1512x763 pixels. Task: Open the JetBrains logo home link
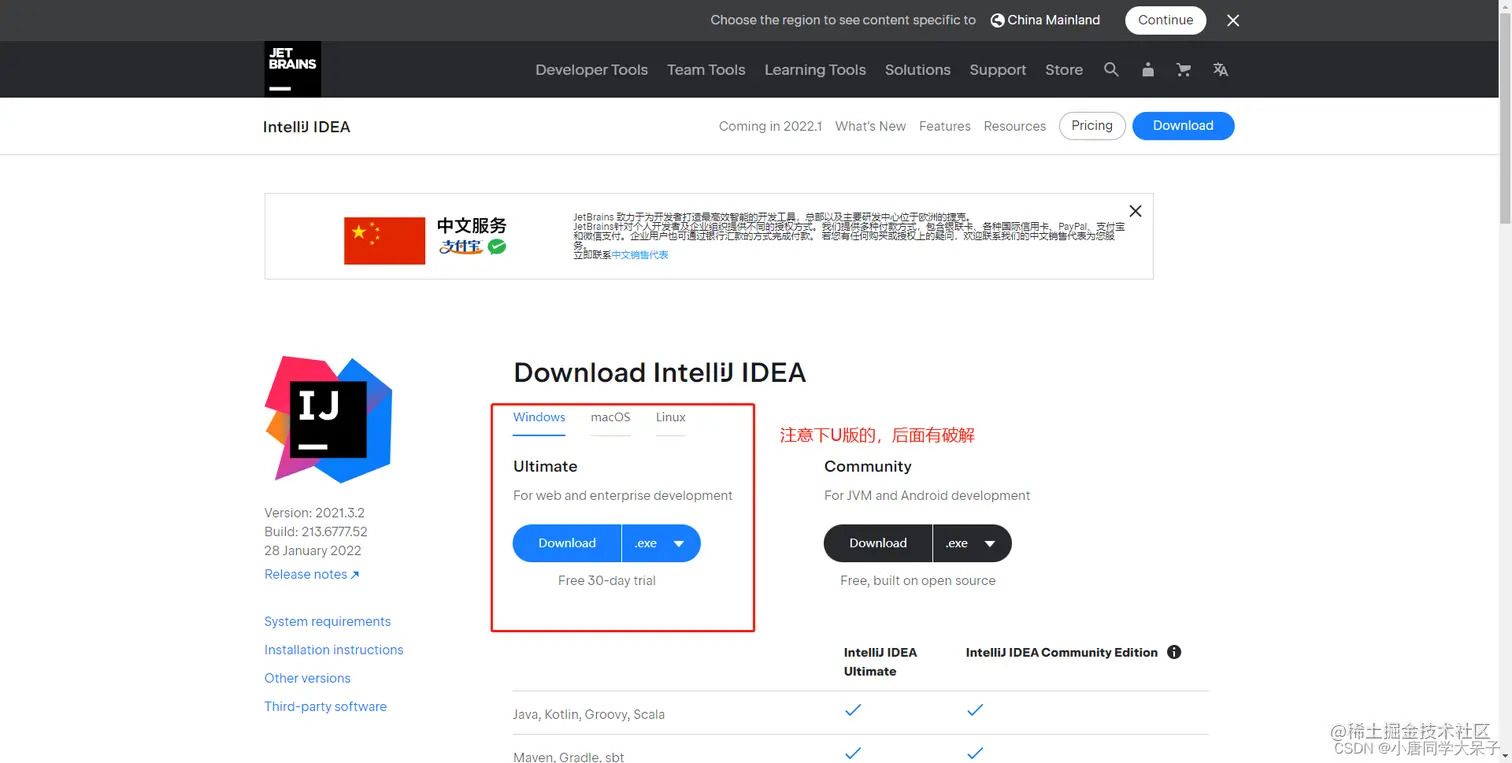[x=292, y=69]
